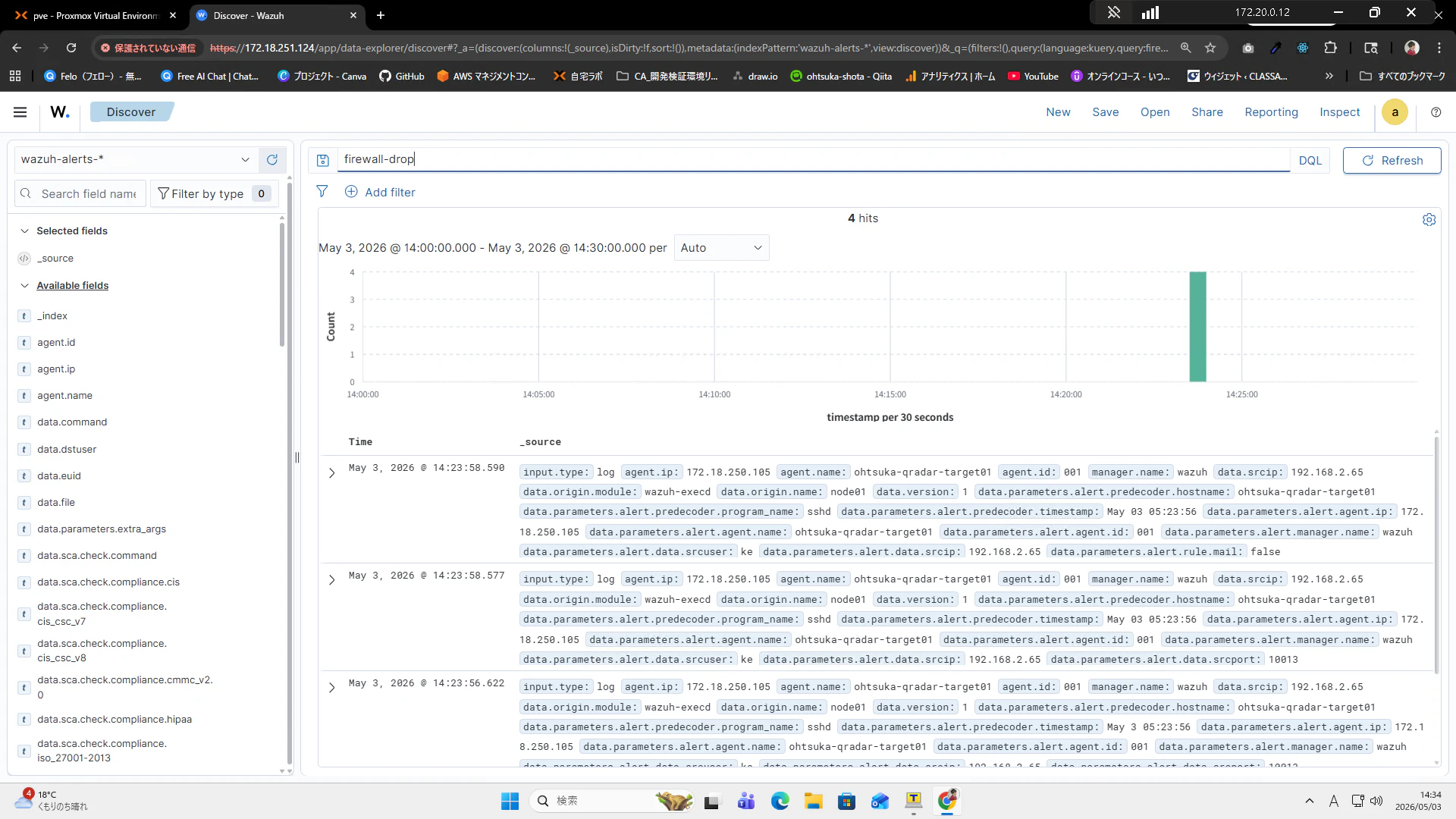The image size is (1456, 819).
Task: Open the Wazuh hamburger navigation menu
Action: [20, 112]
